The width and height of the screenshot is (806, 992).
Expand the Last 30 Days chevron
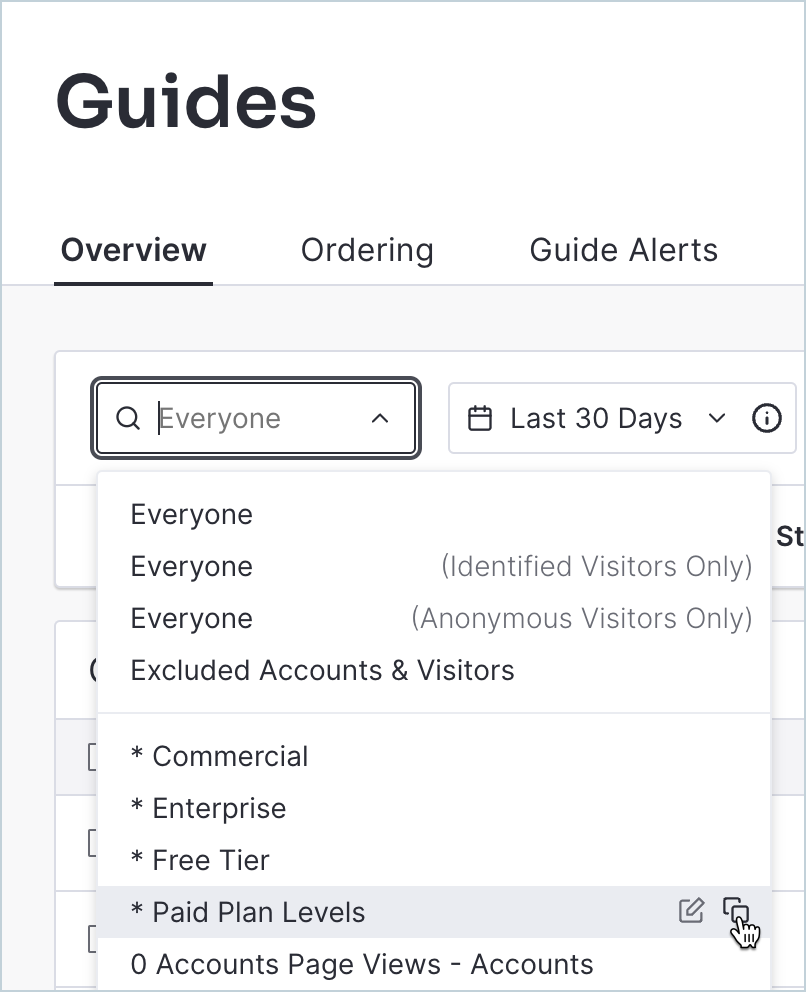716,418
